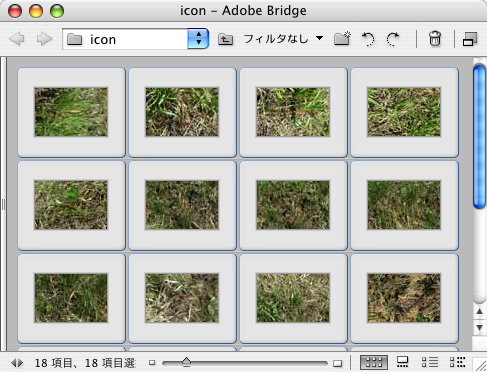Click the thumbnail size slider handle

(186, 362)
